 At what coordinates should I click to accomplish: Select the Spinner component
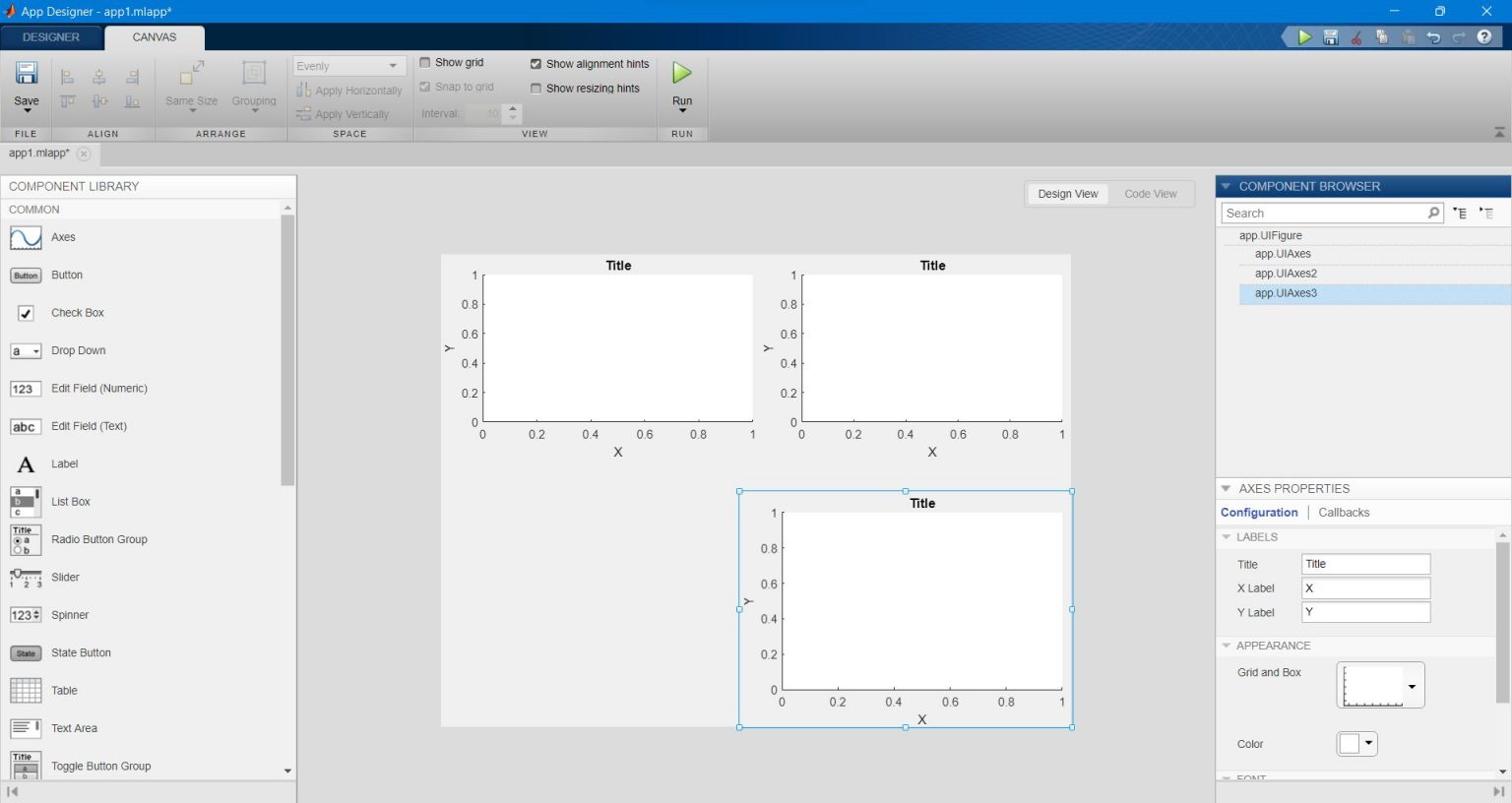click(x=69, y=615)
